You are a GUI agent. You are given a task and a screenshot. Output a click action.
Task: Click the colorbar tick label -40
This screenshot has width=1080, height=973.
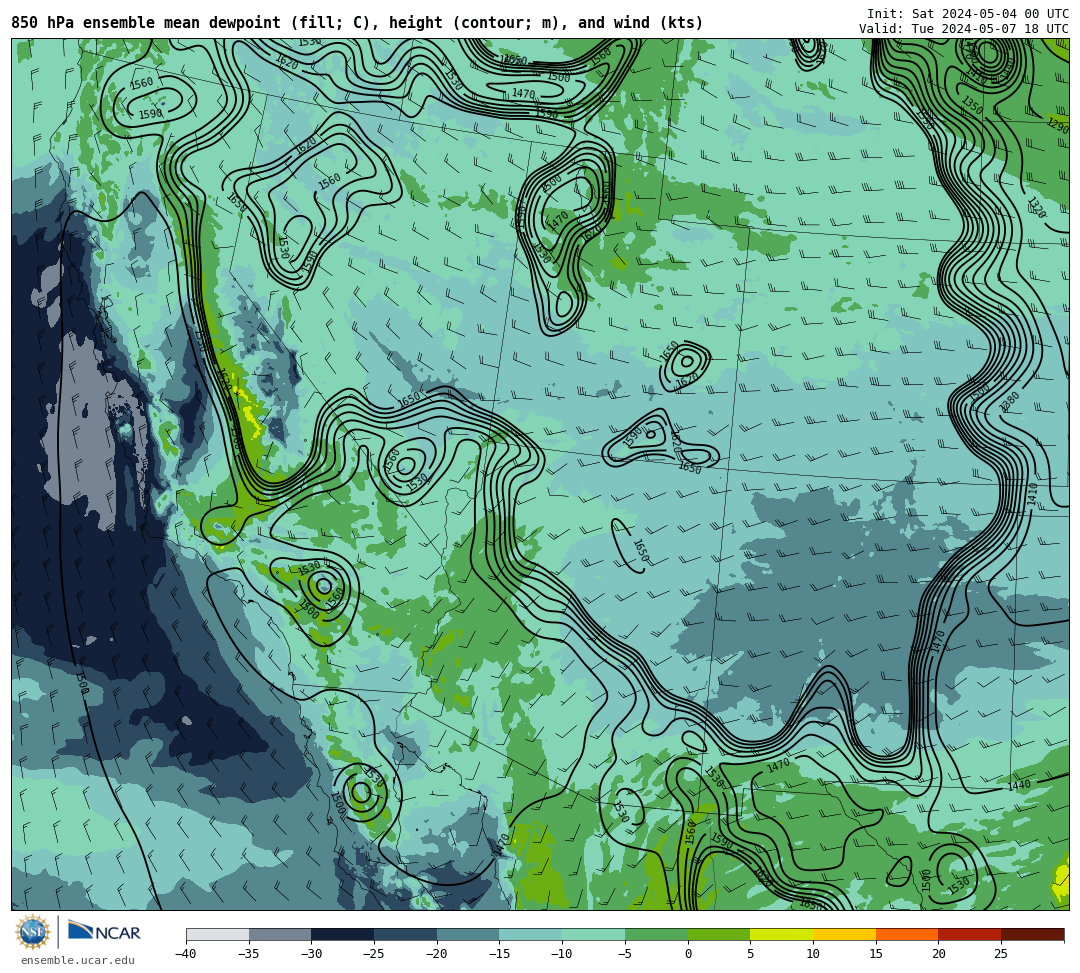[186, 954]
